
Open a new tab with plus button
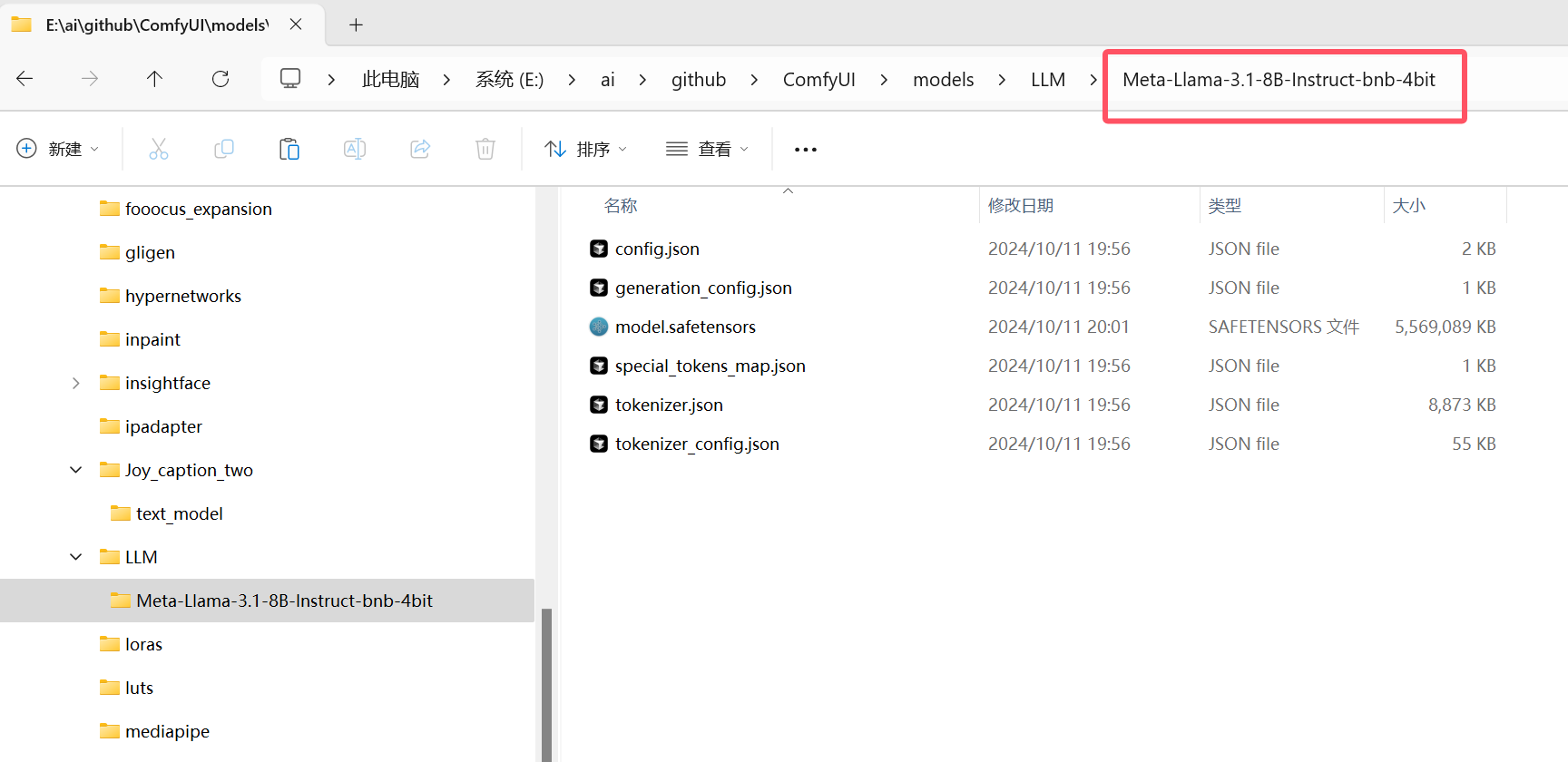pyautogui.click(x=356, y=25)
